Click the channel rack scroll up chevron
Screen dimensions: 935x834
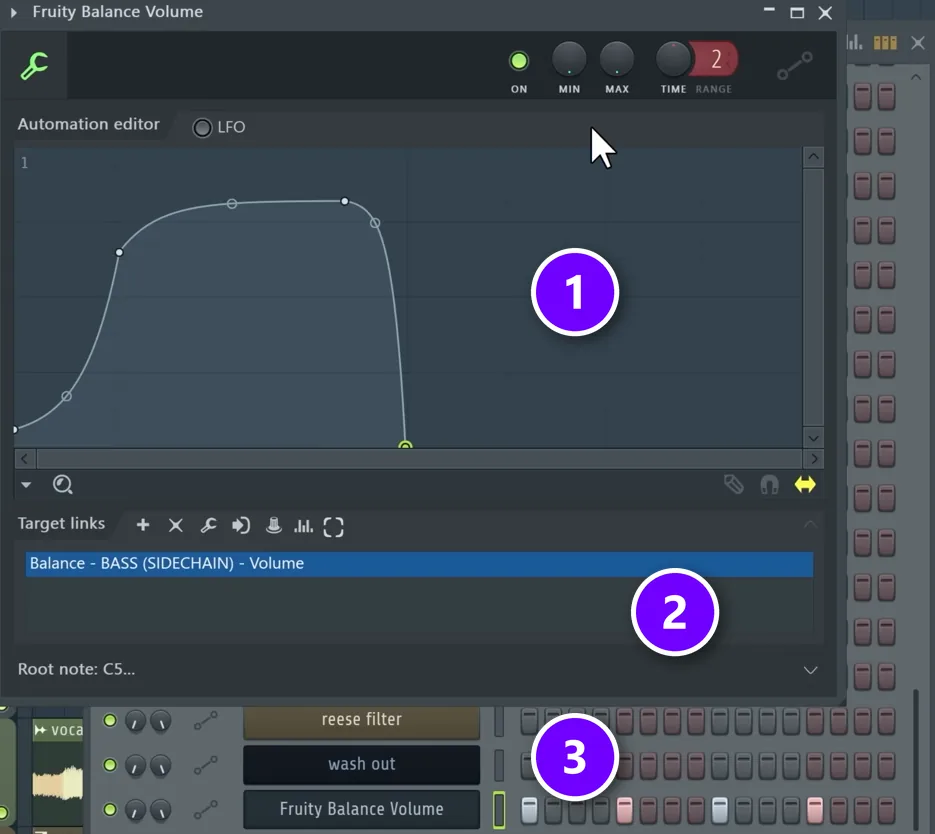[x=916, y=77]
